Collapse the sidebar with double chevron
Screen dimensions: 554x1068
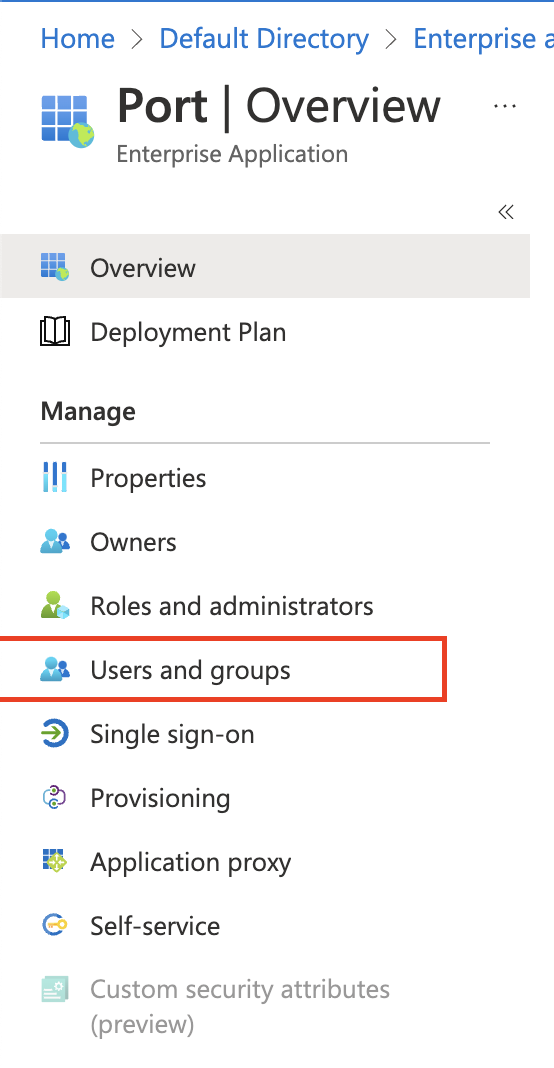506,212
